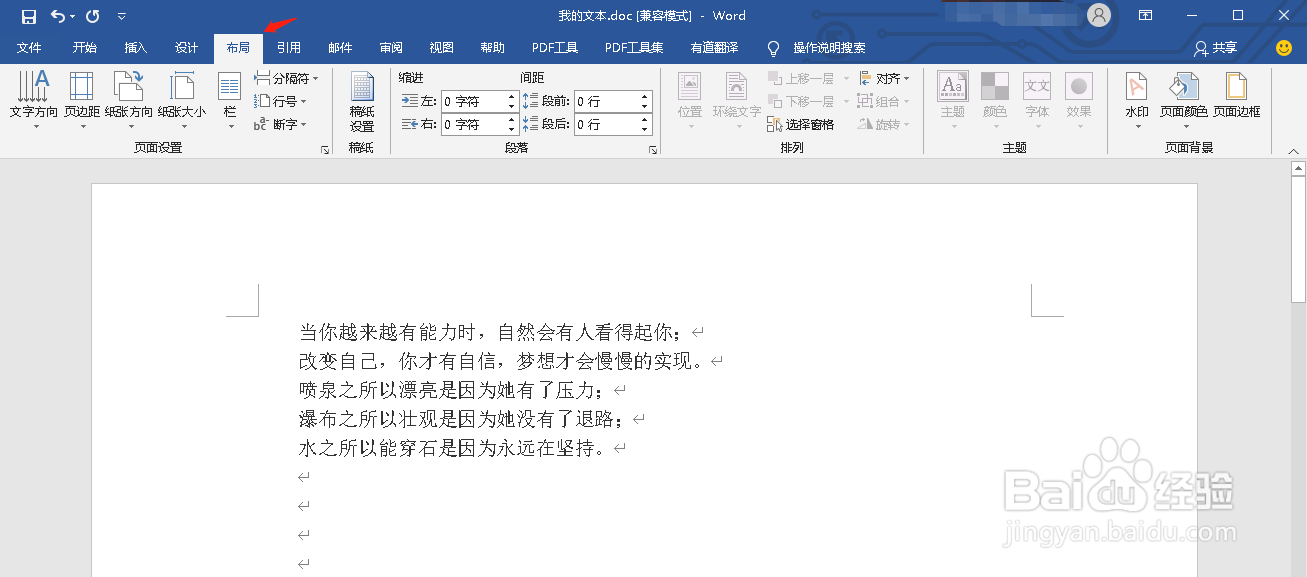Open the 行号 line numbers dropdown

click(280, 101)
